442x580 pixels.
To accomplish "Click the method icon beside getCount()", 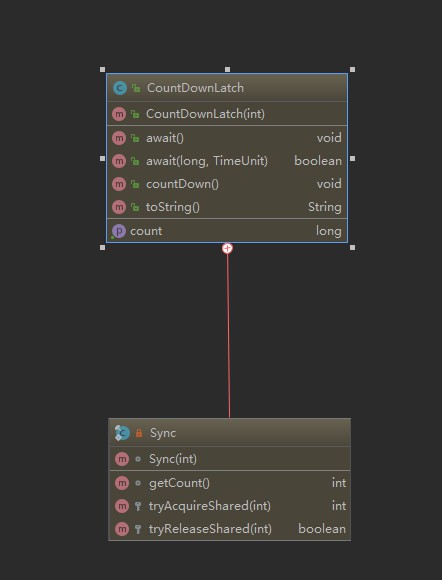I will pyautogui.click(x=122, y=483).
